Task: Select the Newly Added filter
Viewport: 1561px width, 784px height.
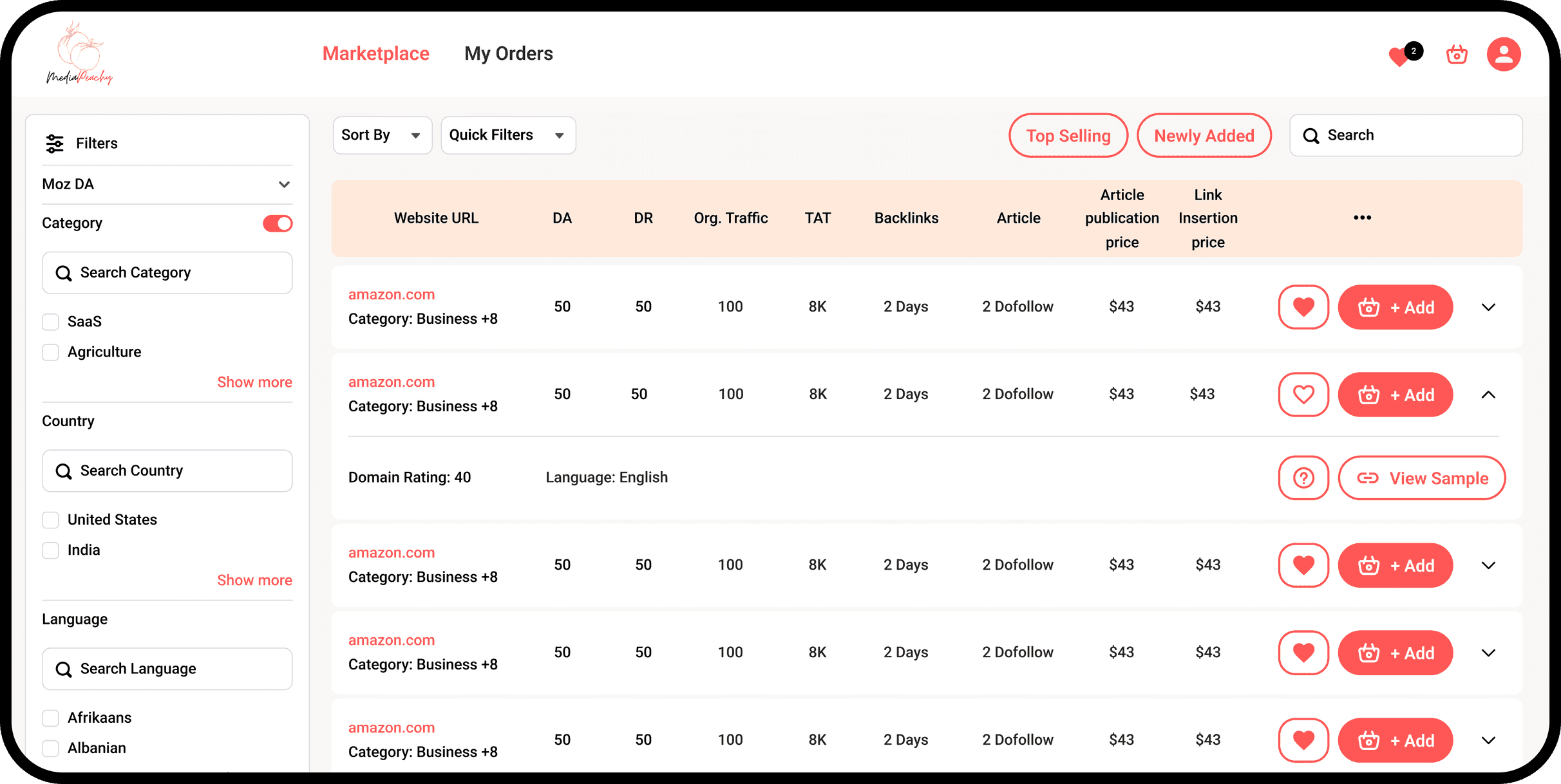Action: click(x=1204, y=135)
